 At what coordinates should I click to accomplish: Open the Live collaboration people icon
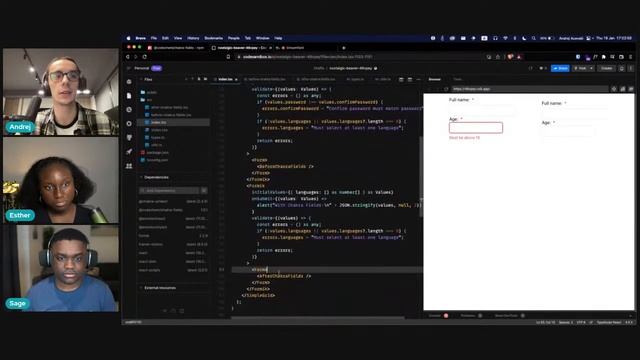point(129,166)
